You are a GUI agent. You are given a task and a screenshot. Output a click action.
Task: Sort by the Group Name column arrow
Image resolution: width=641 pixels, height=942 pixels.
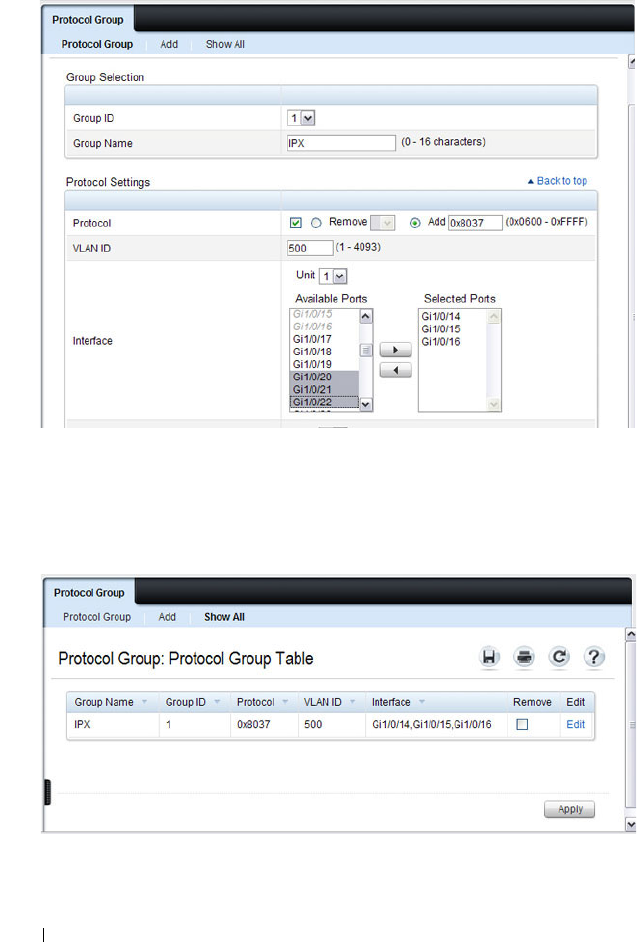[x=144, y=702]
